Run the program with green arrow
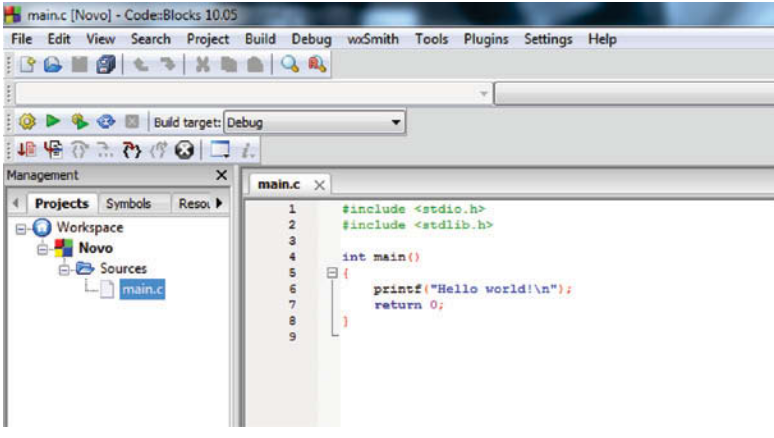 tap(52, 123)
